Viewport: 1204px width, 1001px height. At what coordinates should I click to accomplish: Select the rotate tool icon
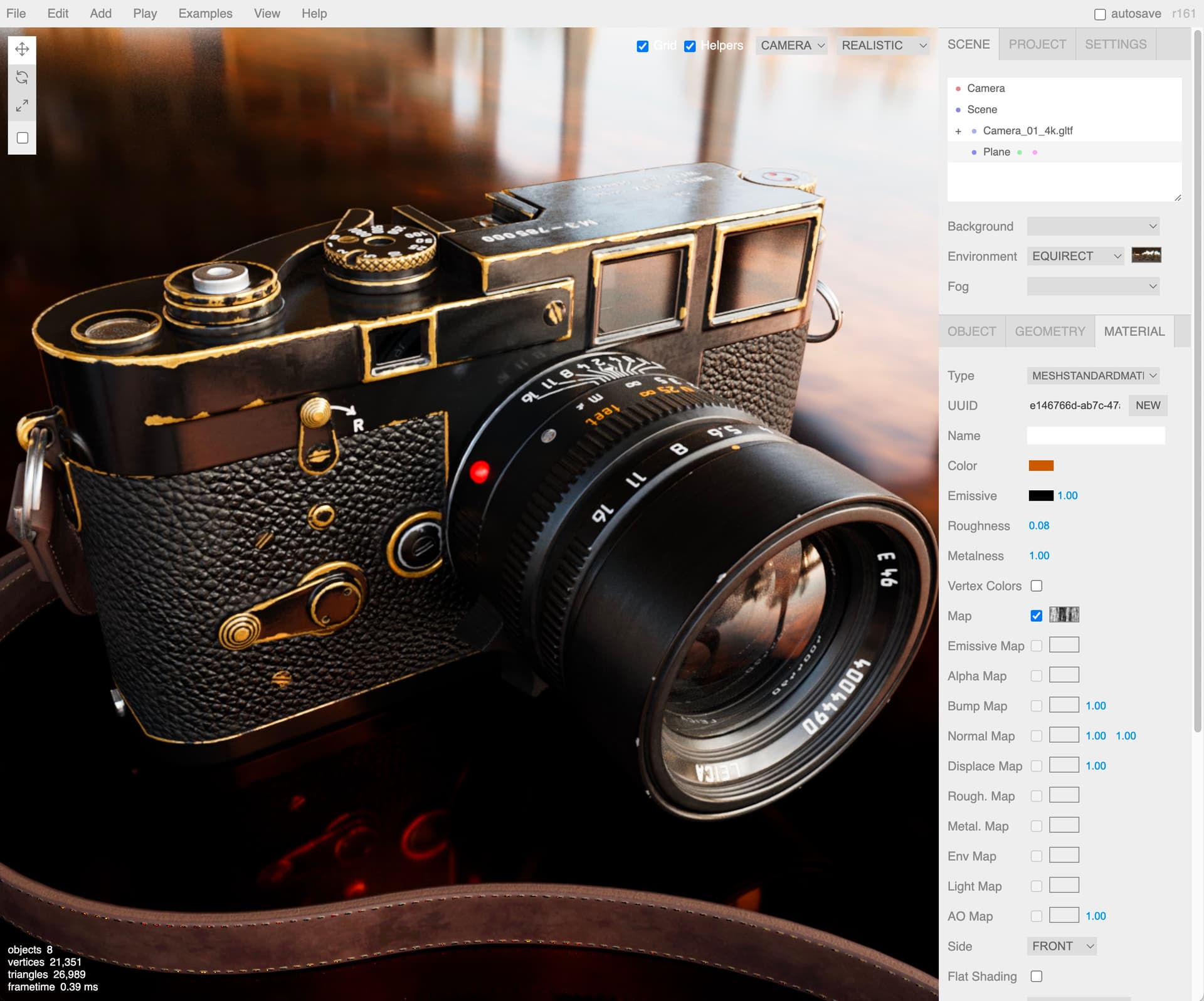click(22, 77)
